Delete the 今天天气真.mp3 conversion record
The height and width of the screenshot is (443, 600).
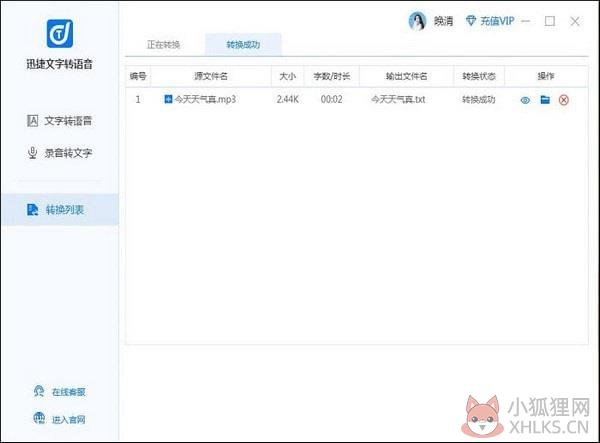pos(564,100)
